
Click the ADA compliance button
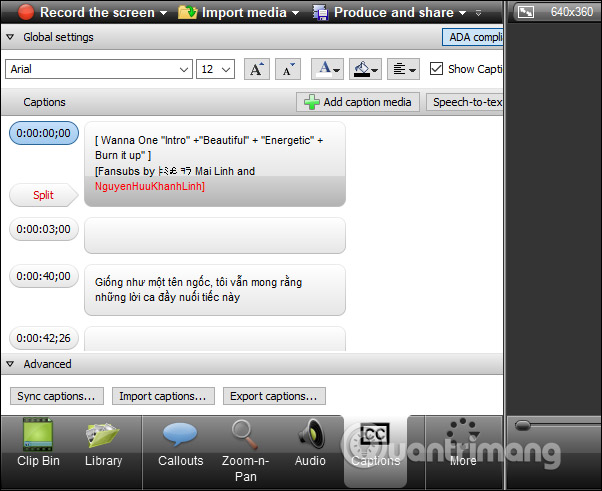[x=473, y=37]
